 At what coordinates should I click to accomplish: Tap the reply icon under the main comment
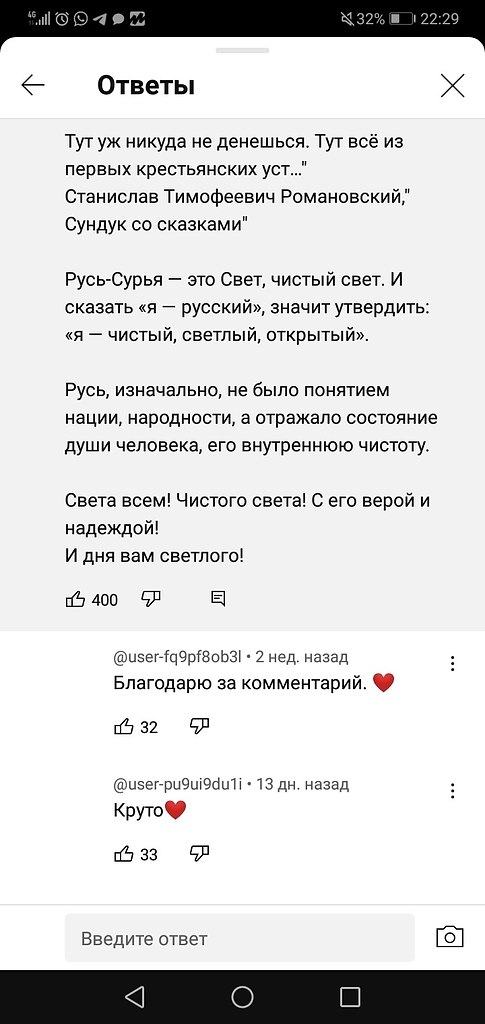(x=218, y=598)
